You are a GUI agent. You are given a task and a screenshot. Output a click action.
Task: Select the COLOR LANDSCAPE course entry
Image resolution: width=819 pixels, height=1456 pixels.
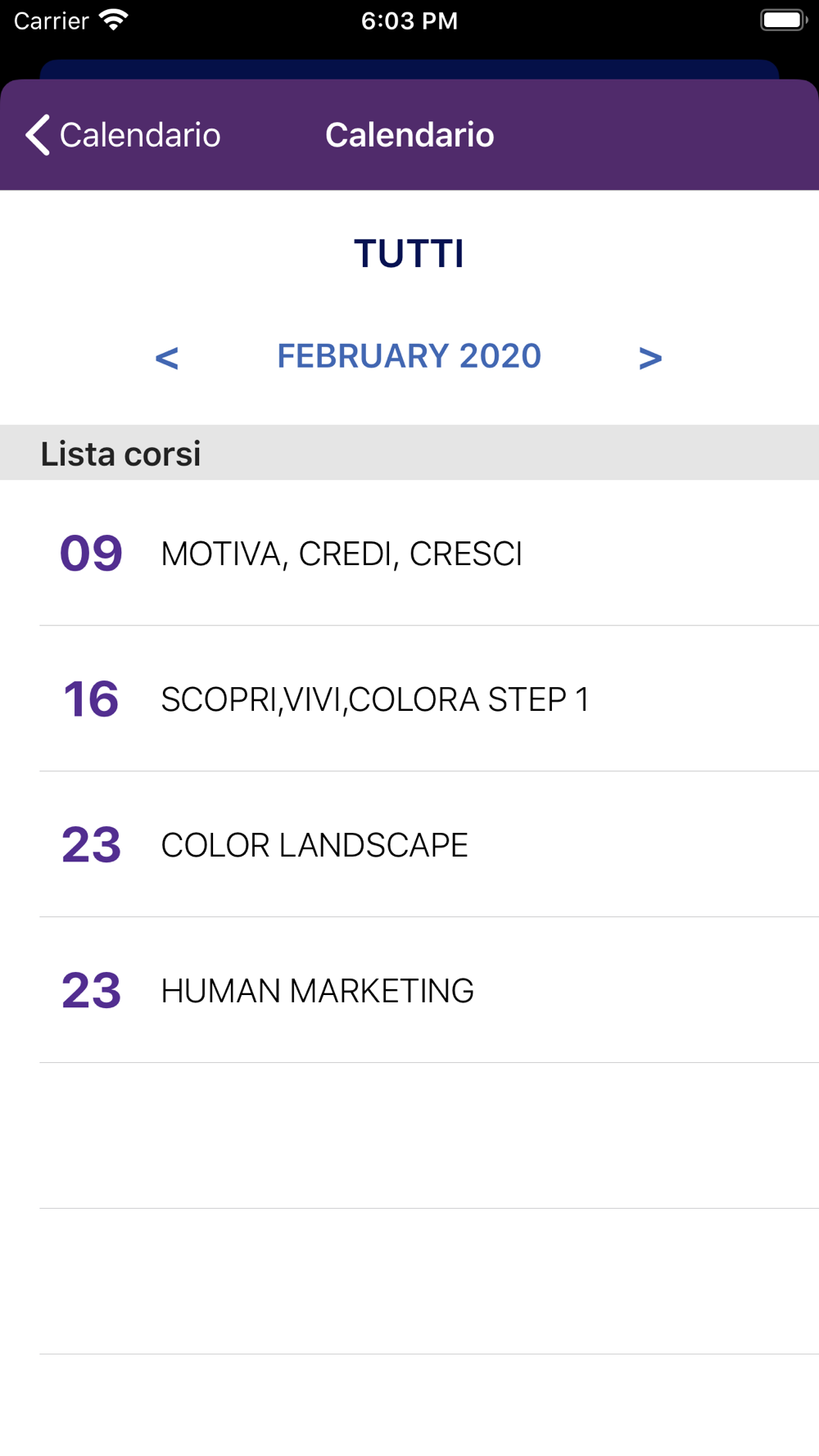pos(314,846)
